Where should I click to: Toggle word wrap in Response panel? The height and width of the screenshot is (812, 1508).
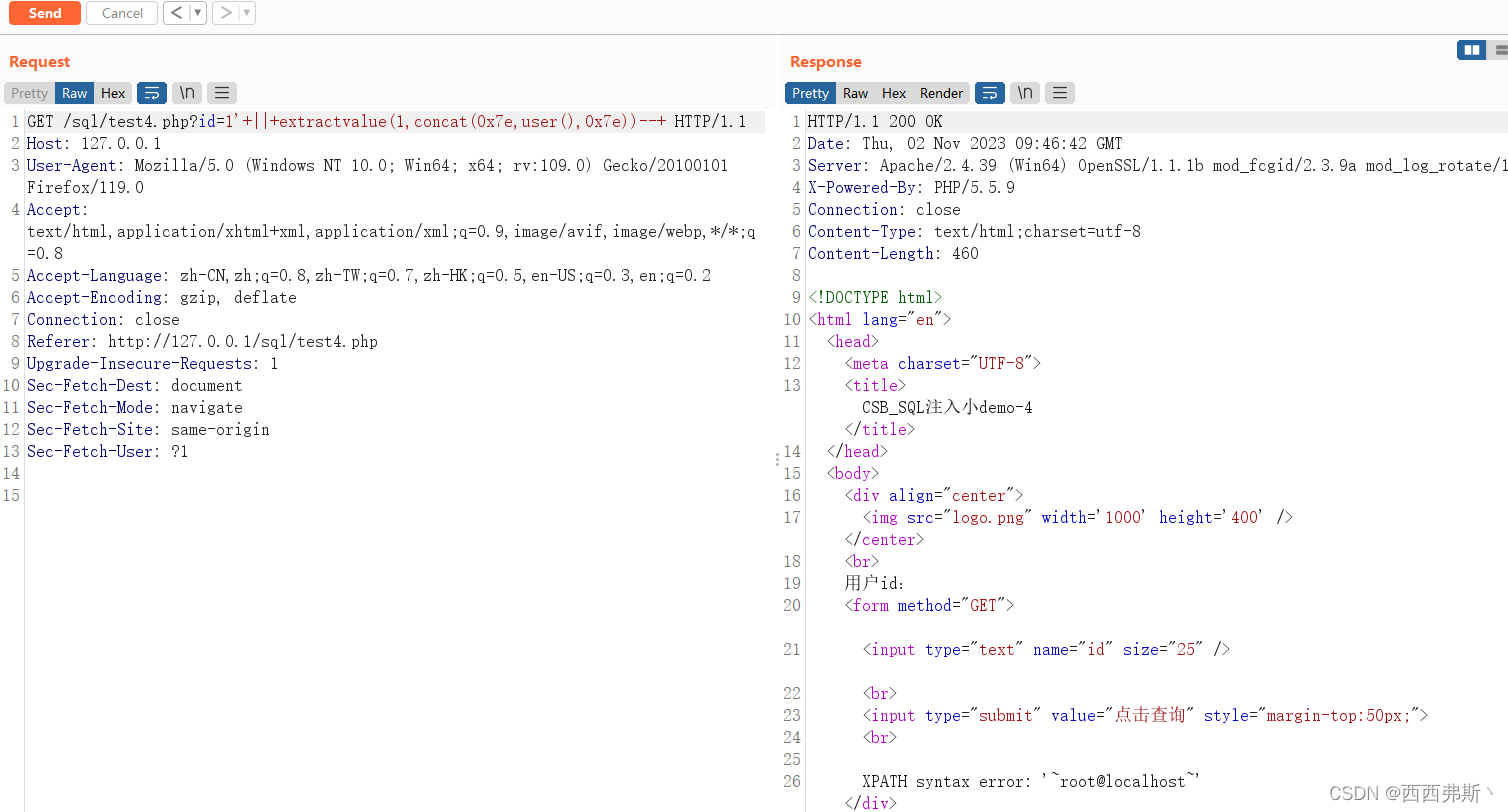(x=990, y=93)
